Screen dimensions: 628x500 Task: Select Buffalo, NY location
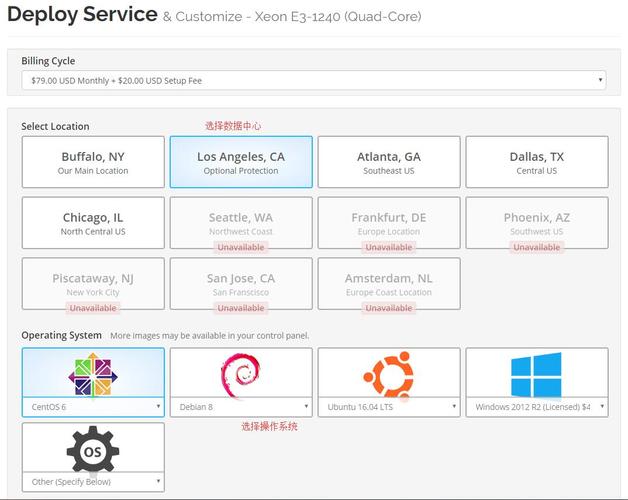click(93, 162)
